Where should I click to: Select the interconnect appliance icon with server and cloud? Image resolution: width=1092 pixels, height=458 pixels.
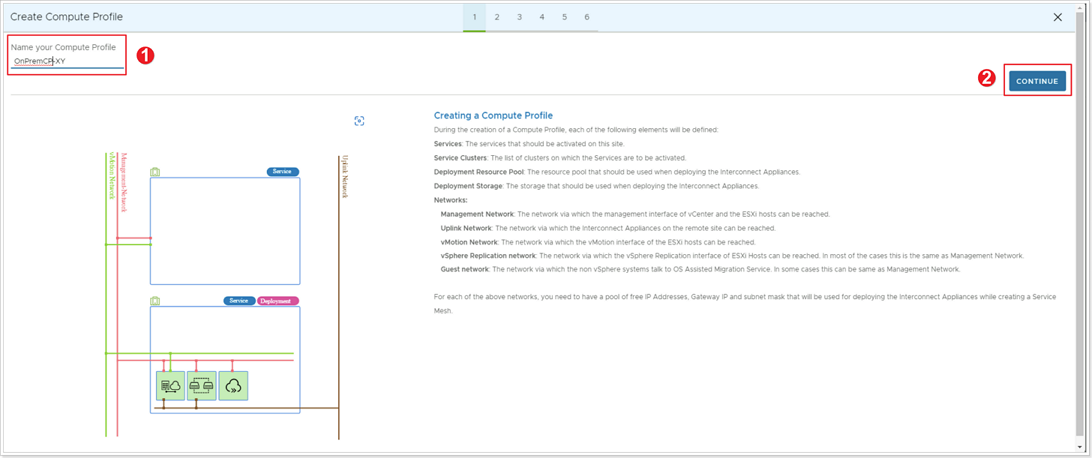pyautogui.click(x=170, y=385)
